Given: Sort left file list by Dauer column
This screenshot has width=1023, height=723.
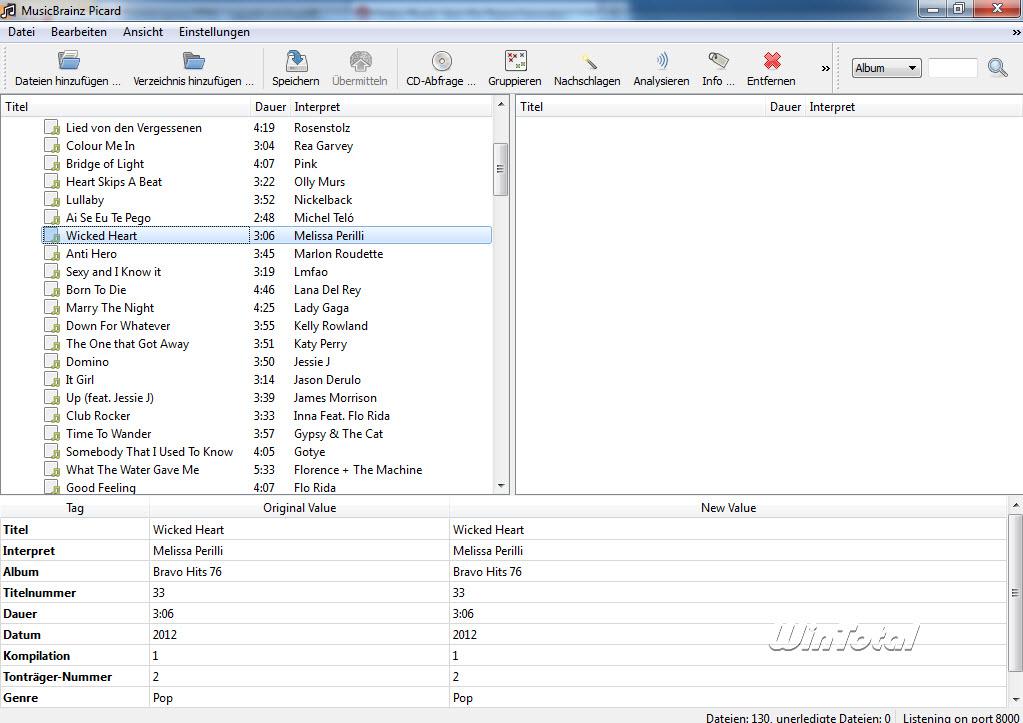Looking at the screenshot, I should [x=270, y=106].
